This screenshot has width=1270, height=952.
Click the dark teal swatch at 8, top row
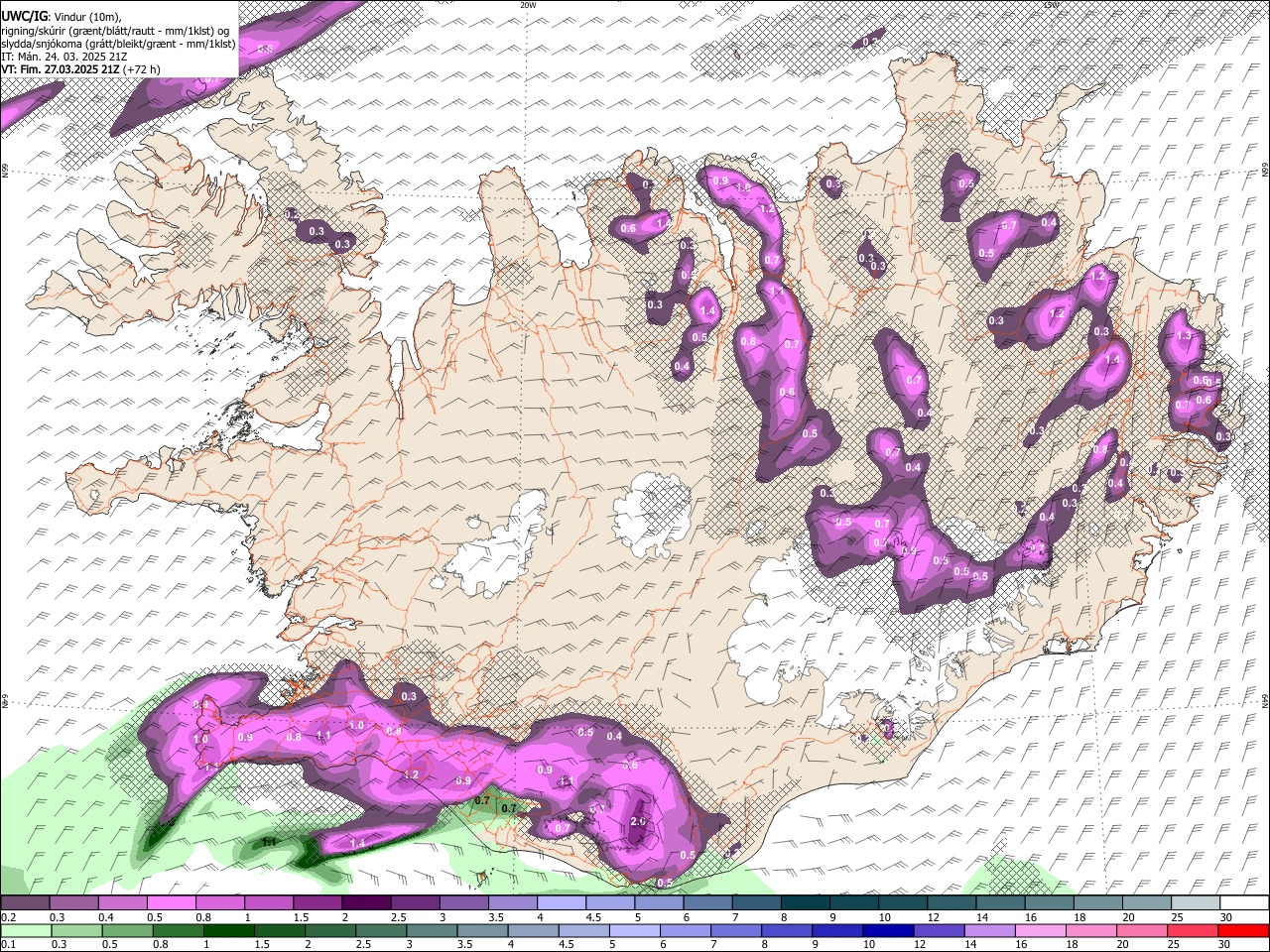tap(804, 903)
